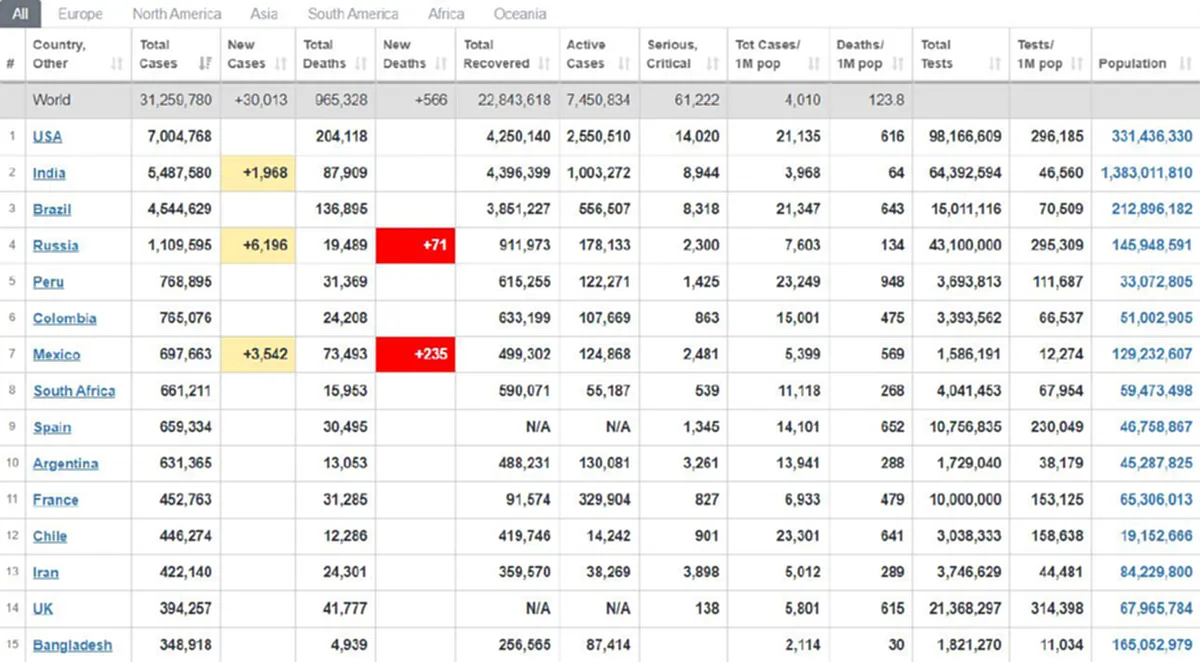
Task: Sort by Total Recovered sort icon
Action: tap(544, 64)
